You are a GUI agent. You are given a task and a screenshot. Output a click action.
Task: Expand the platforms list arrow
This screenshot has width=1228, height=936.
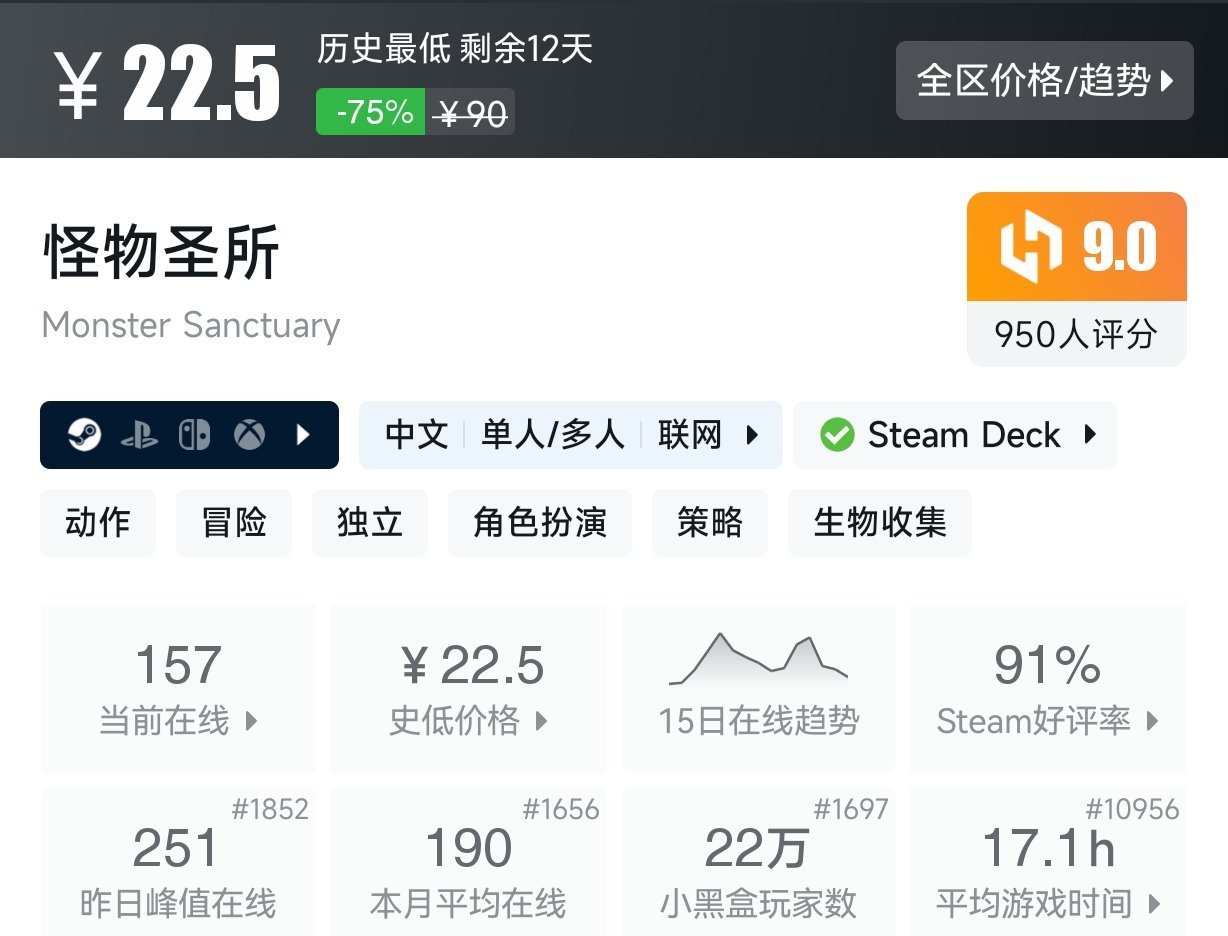[x=304, y=435]
